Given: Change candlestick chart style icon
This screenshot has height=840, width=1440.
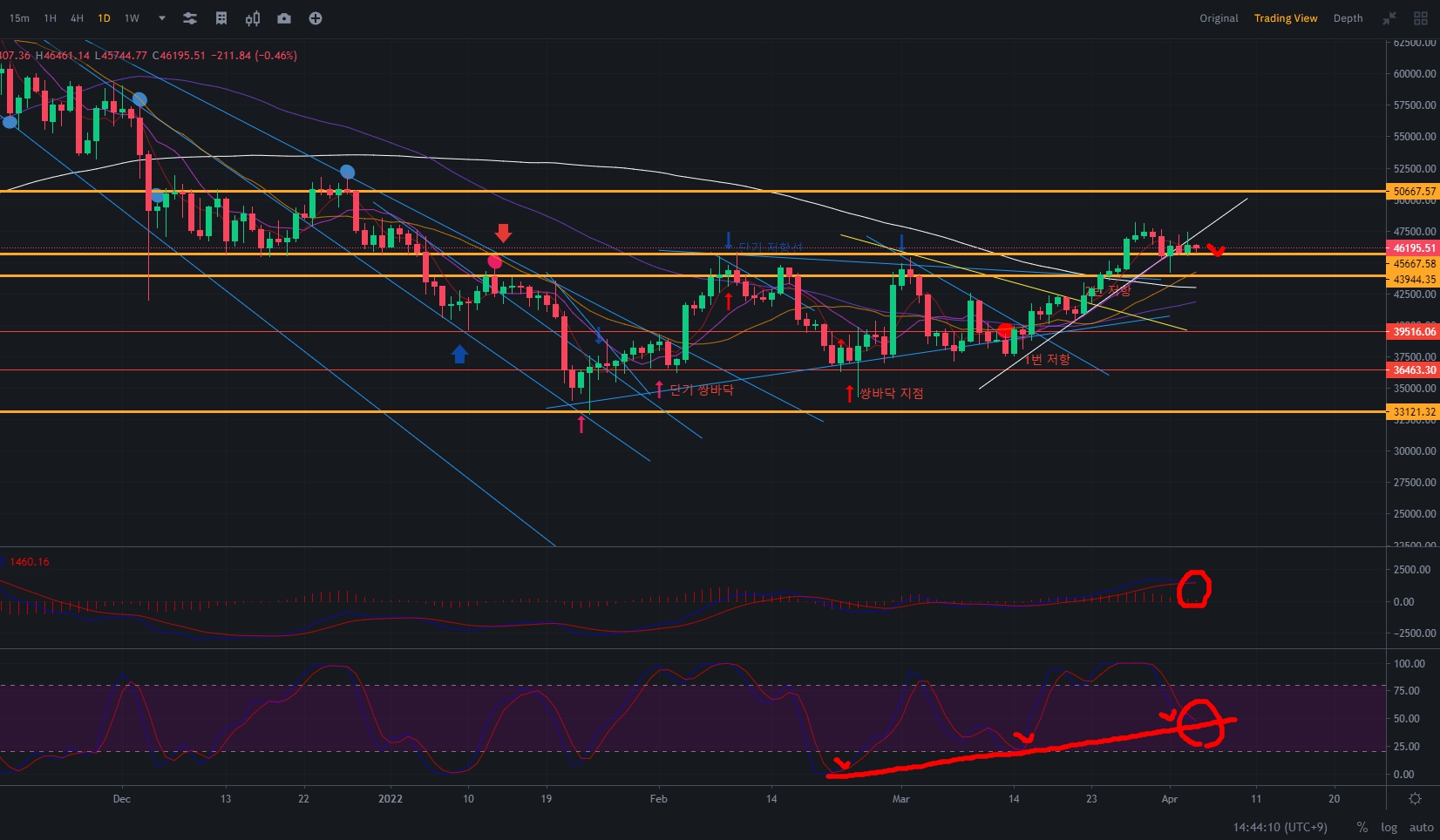Looking at the screenshot, I should (253, 18).
